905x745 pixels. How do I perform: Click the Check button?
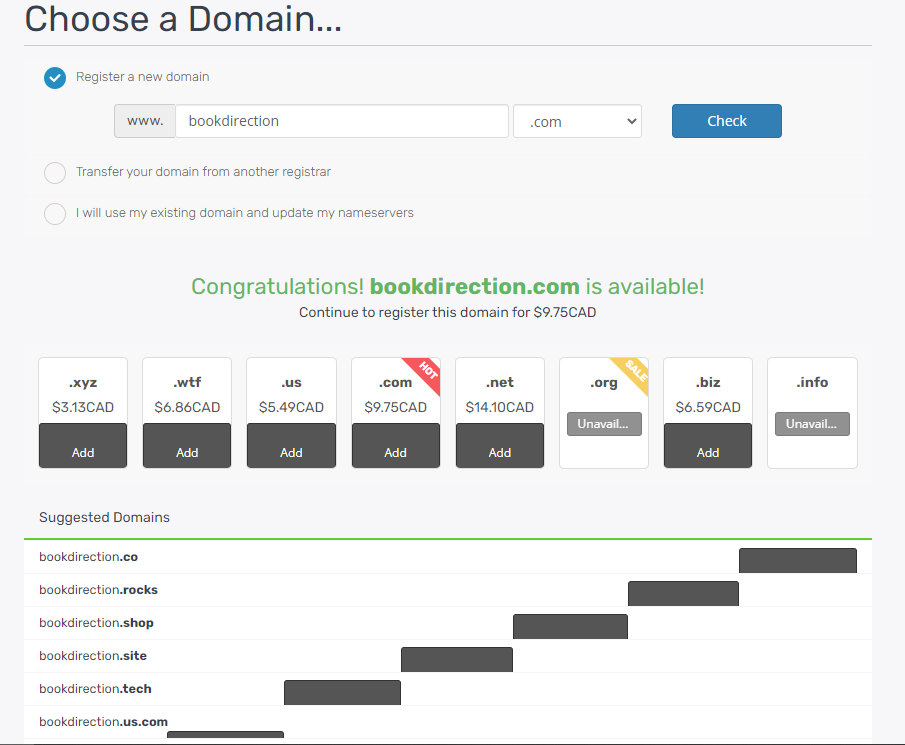pyautogui.click(x=726, y=120)
